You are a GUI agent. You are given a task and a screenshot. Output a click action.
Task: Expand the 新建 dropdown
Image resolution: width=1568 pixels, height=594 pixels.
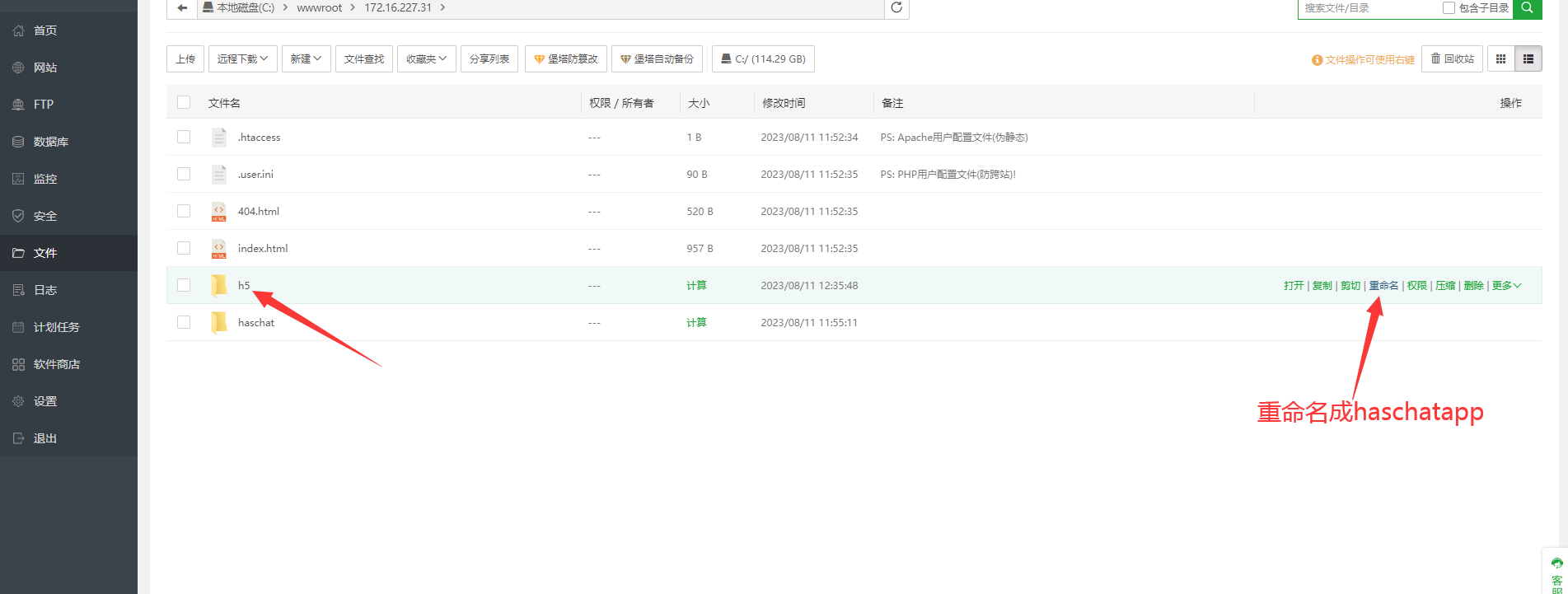coord(307,59)
